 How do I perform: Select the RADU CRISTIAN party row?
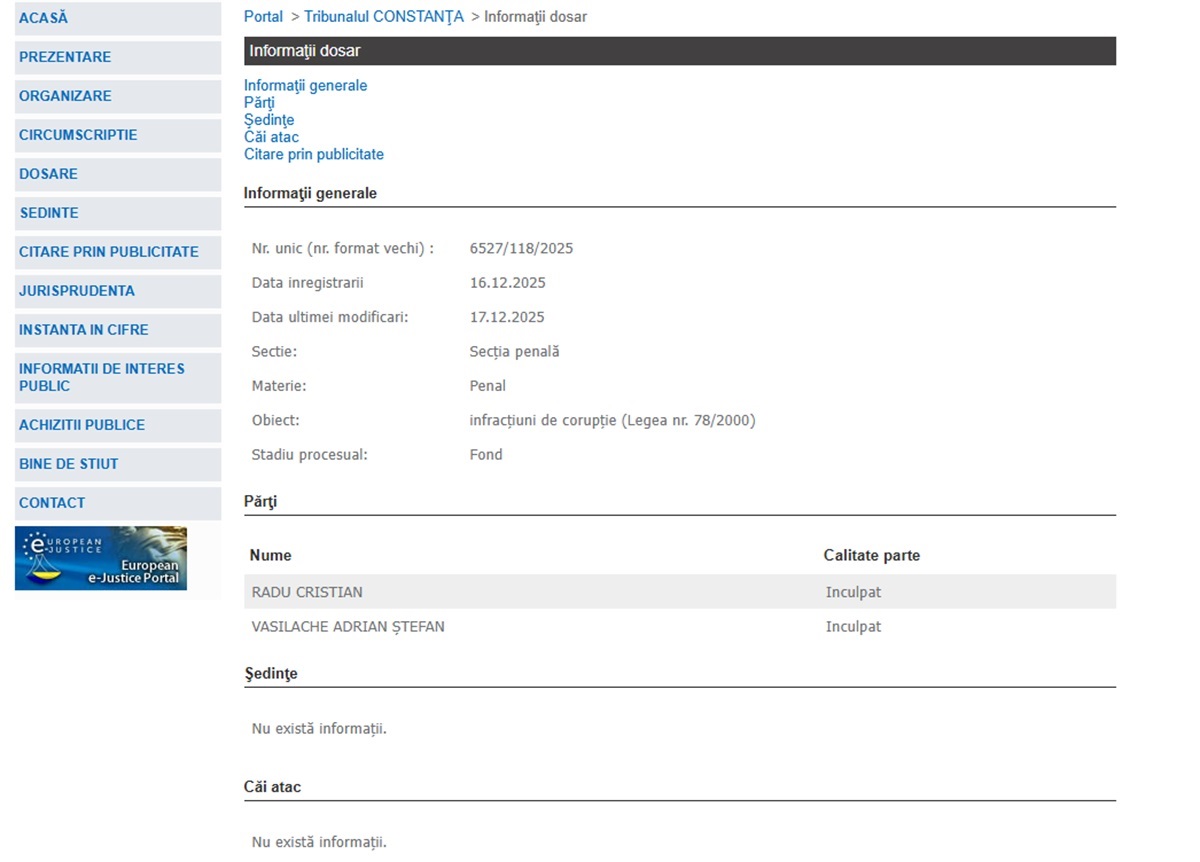[680, 592]
